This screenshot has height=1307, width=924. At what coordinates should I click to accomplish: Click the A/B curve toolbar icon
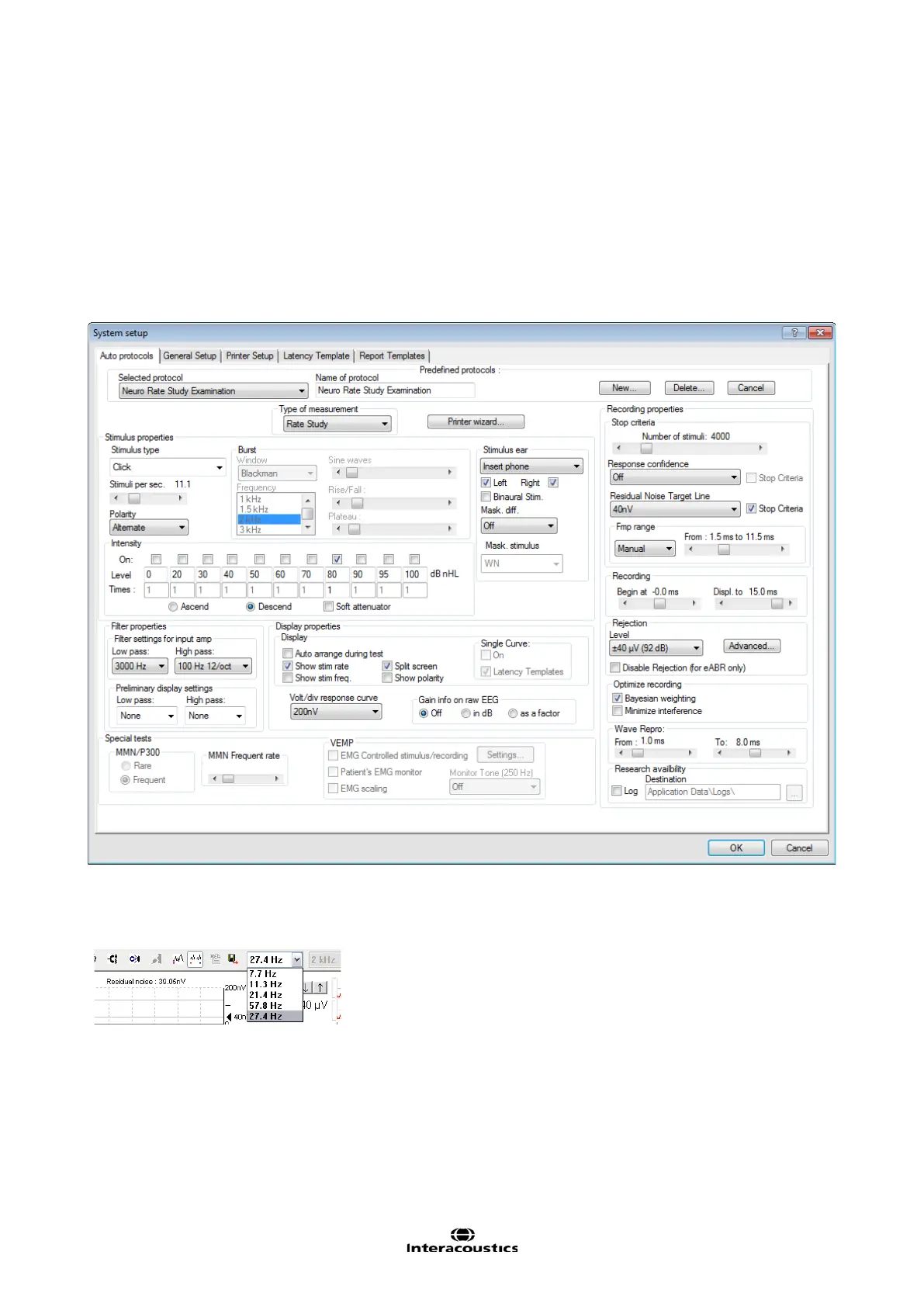(112, 959)
